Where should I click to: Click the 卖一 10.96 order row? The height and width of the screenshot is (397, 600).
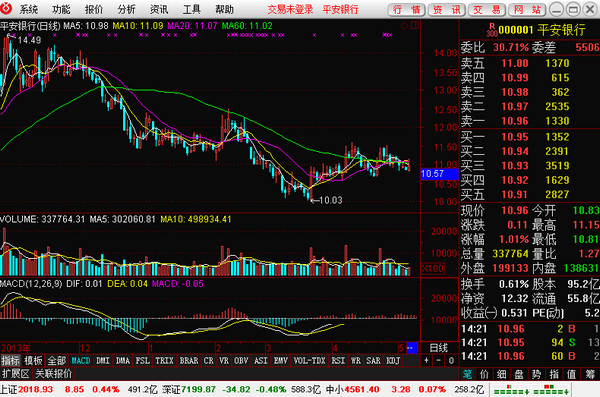530,121
